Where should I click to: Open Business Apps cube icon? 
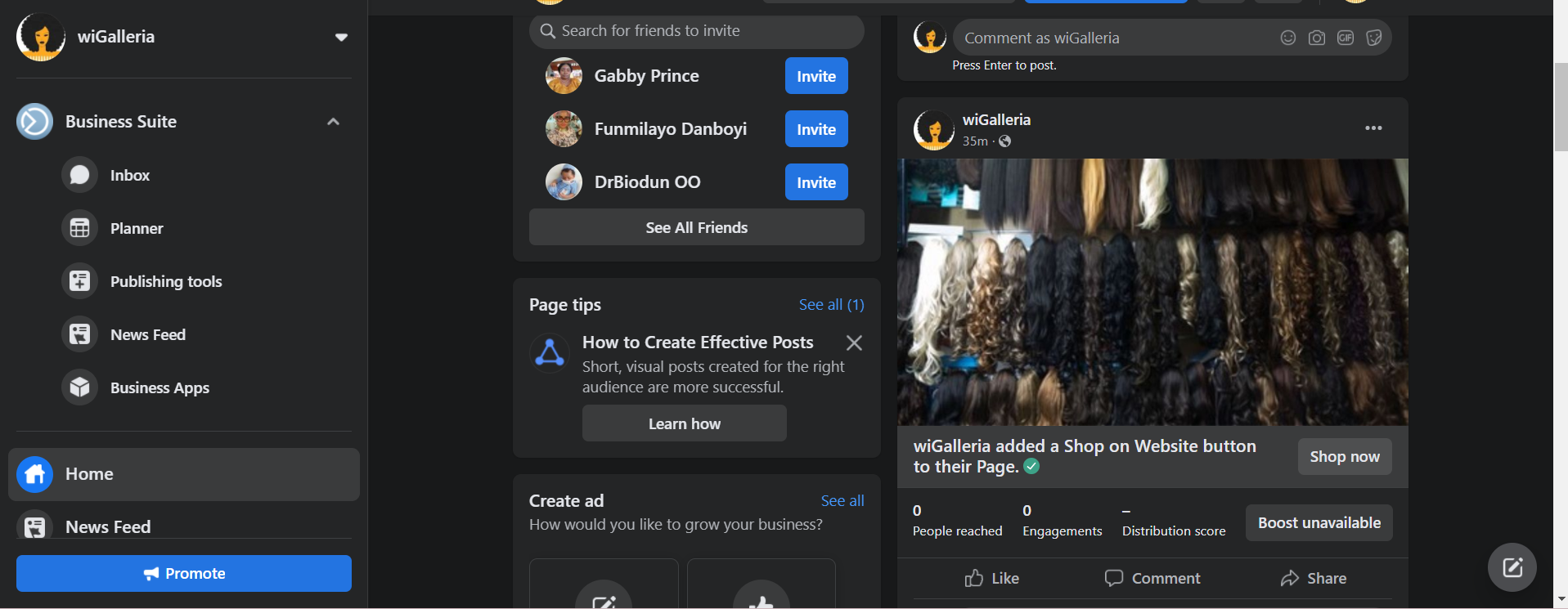coord(79,387)
